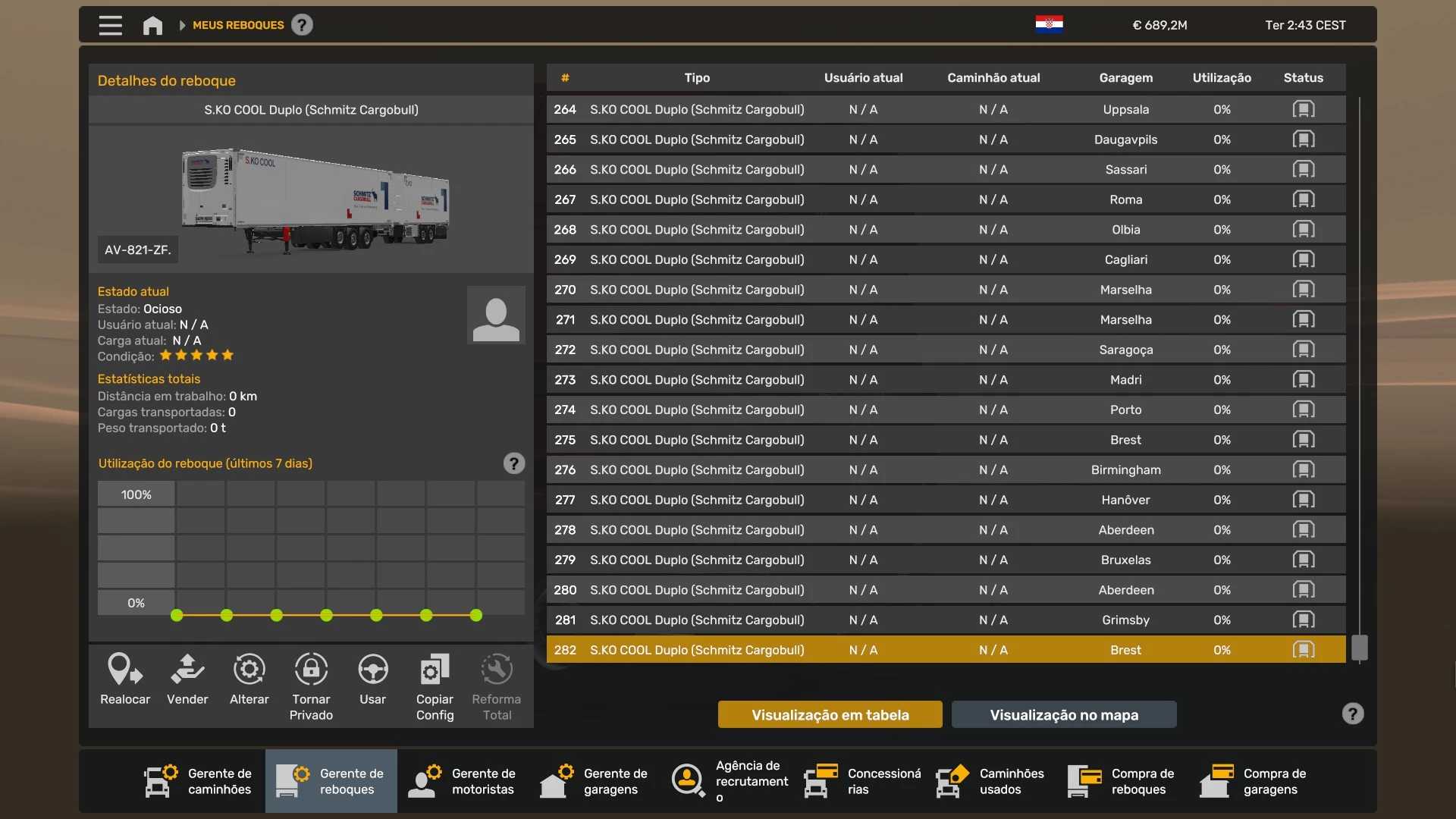This screenshot has height=819, width=1456.
Task: Open help for Meus Reboques title
Action: click(x=302, y=25)
